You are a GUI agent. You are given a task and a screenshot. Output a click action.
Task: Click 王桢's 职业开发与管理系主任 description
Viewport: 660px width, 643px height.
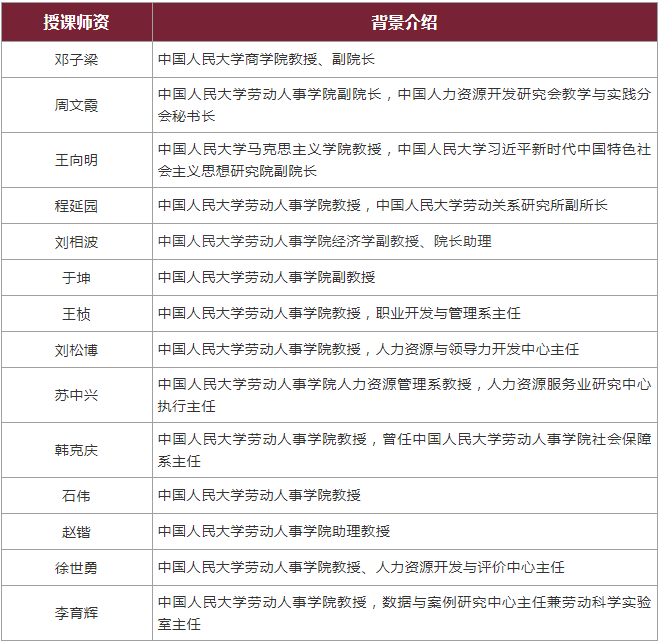tap(339, 314)
